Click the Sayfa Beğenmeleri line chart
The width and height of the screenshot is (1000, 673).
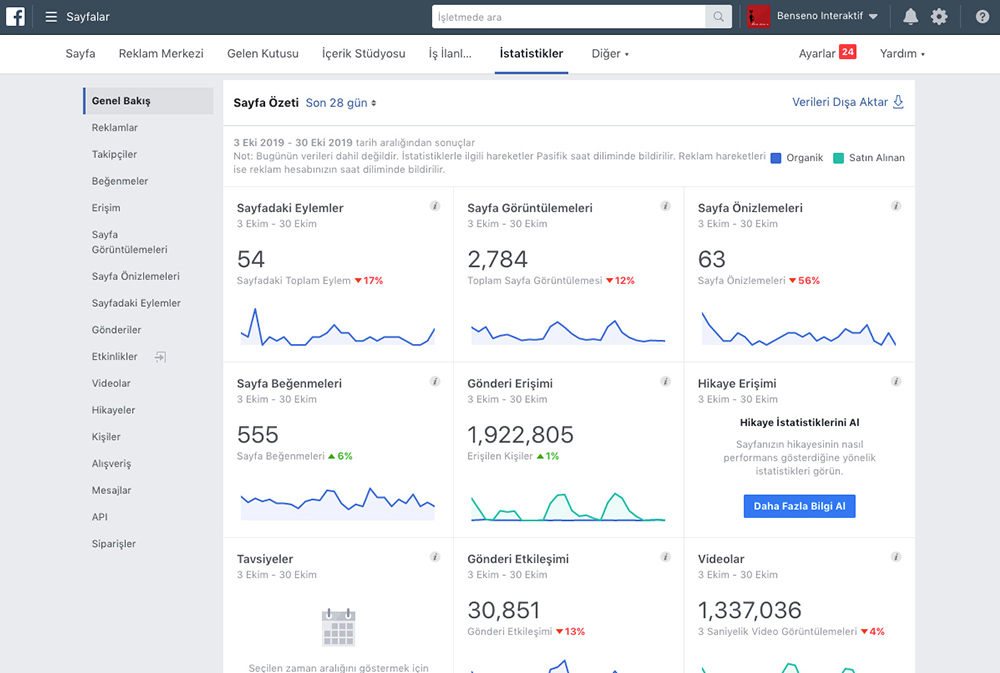coord(337,503)
